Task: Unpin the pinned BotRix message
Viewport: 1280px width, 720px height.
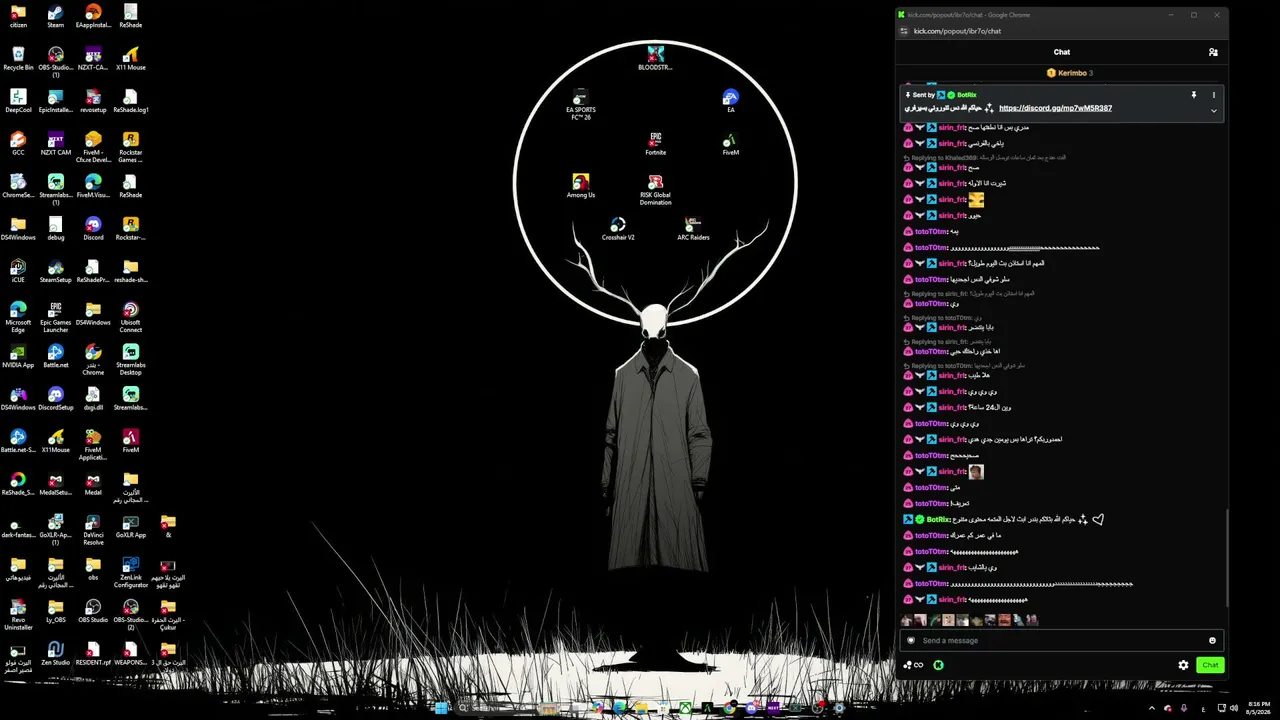Action: pyautogui.click(x=1193, y=95)
